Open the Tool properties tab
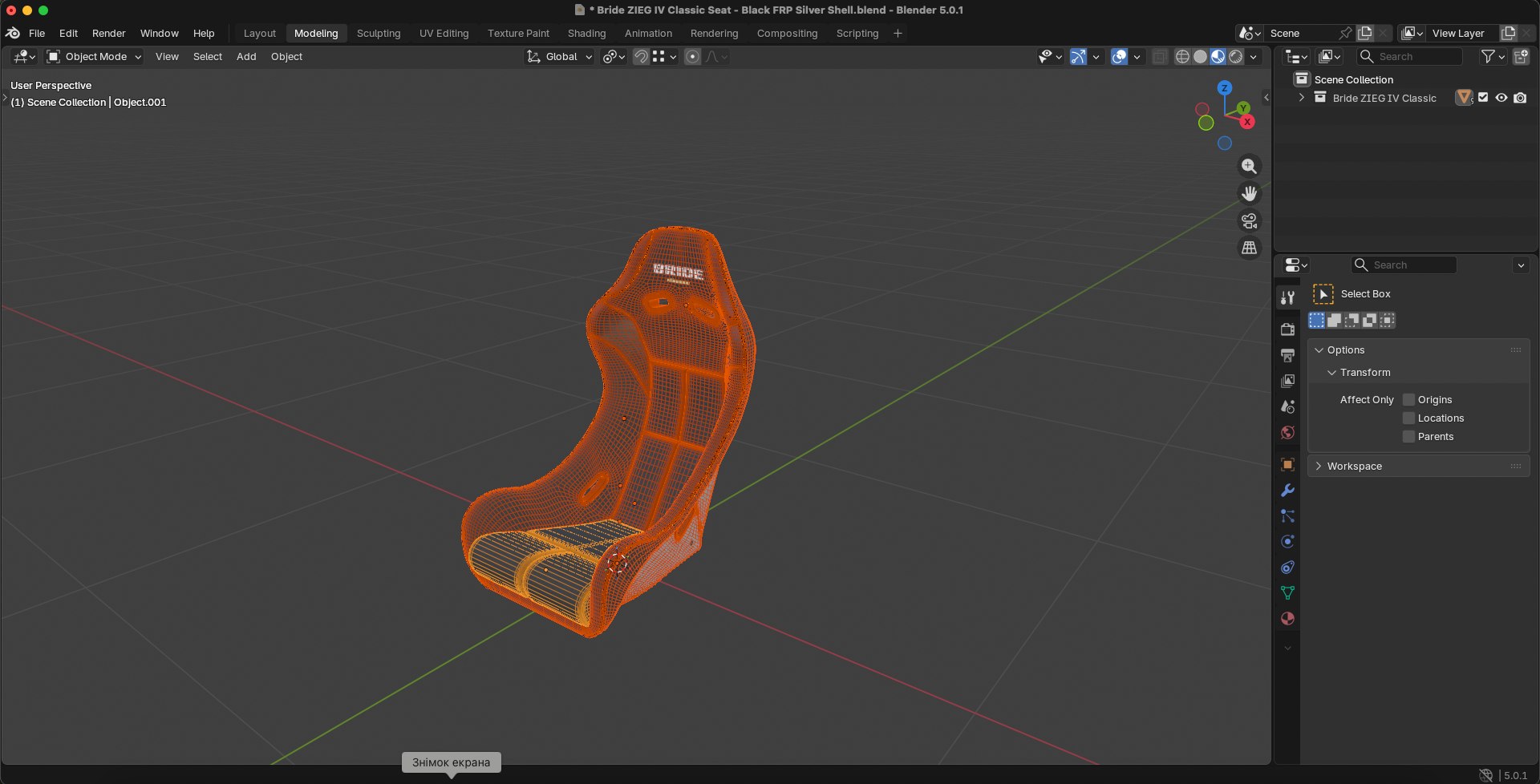 click(x=1287, y=297)
